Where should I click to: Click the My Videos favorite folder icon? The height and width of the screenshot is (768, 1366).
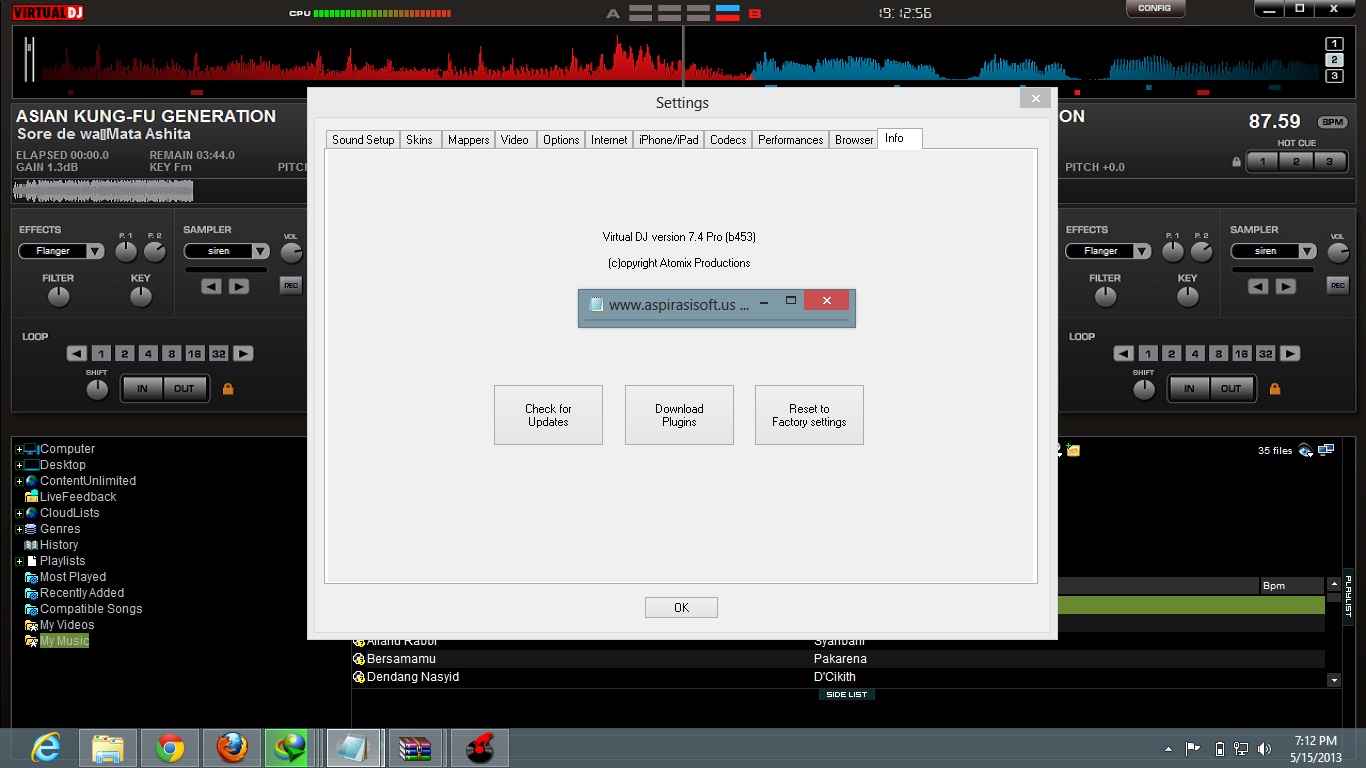[31, 625]
